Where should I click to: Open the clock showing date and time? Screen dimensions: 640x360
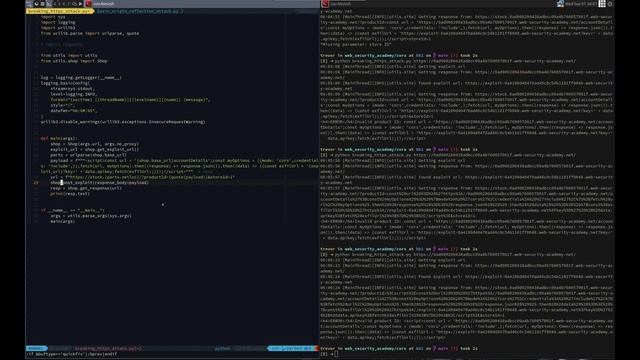point(581,4)
